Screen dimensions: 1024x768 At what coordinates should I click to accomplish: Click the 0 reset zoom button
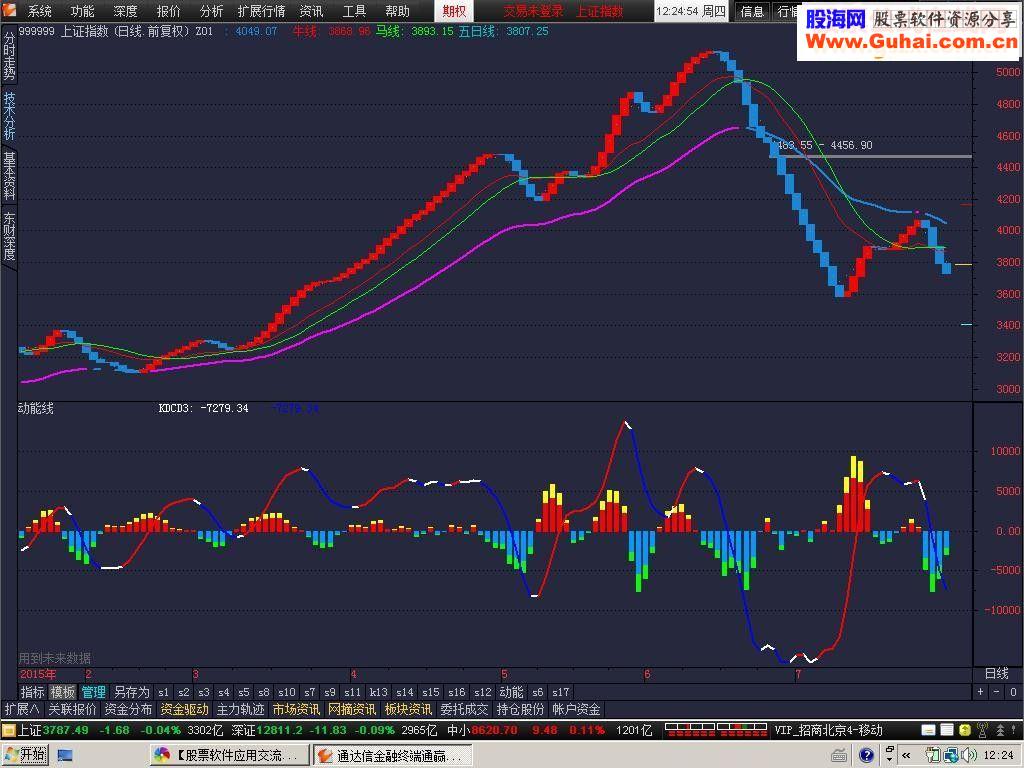coord(1013,692)
